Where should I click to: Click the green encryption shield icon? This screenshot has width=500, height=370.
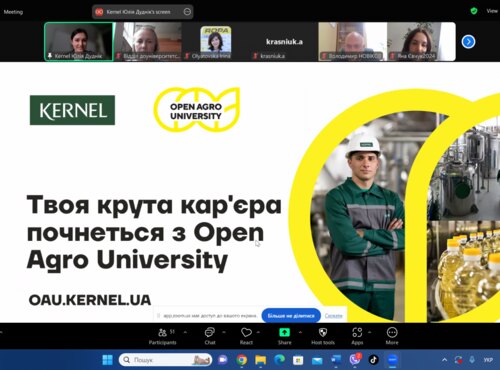click(x=474, y=11)
